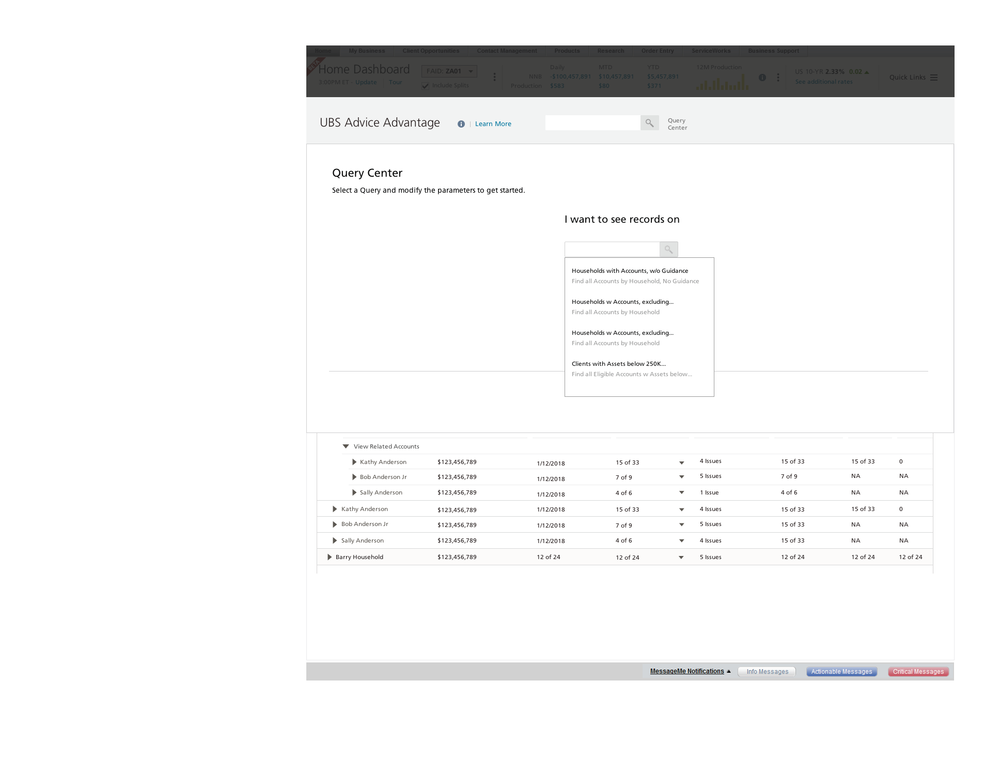
Task: Open the Client Opportunities menu
Action: [x=430, y=51]
